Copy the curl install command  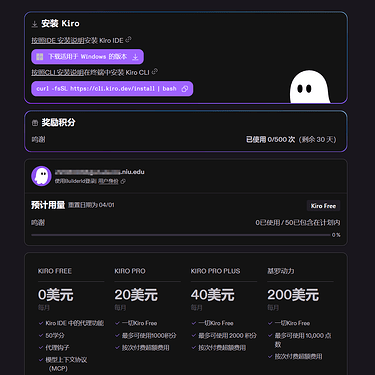(x=112, y=89)
